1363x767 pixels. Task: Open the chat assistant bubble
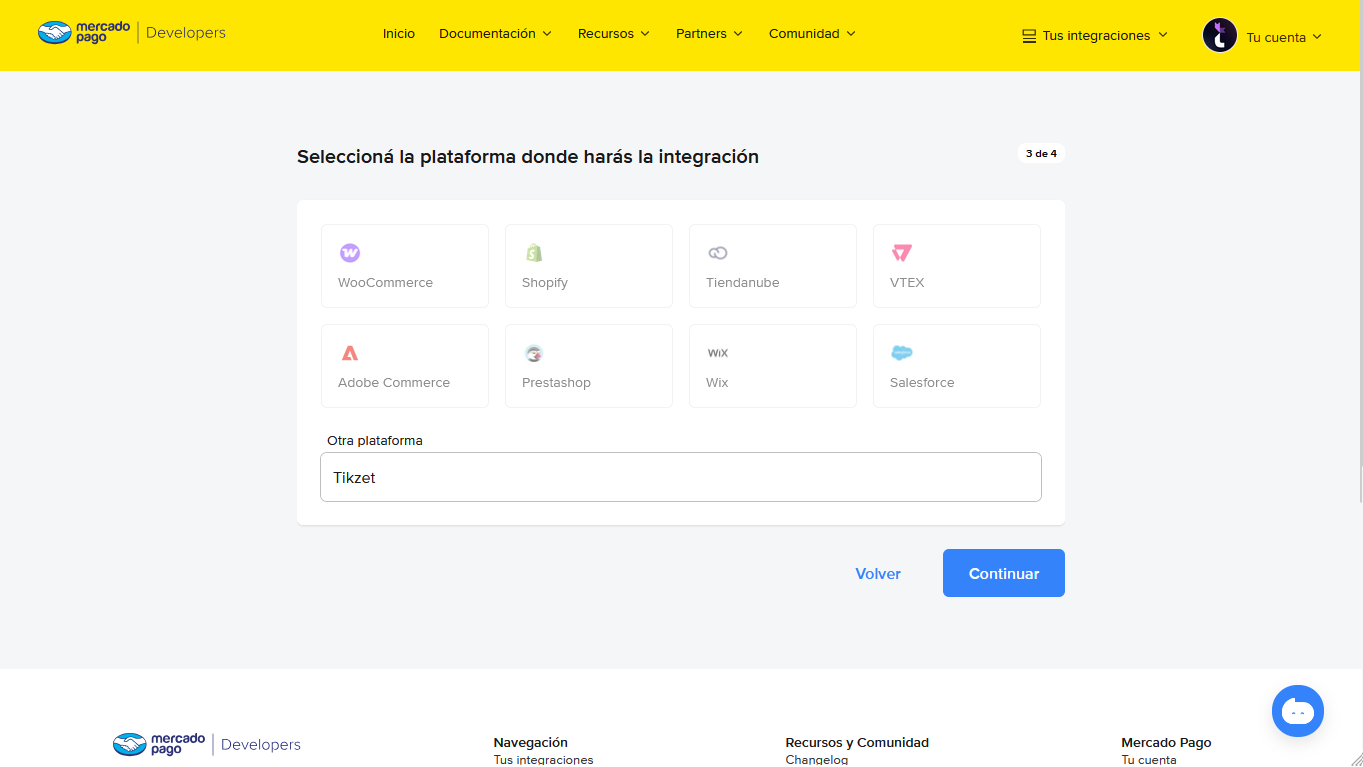click(1298, 711)
